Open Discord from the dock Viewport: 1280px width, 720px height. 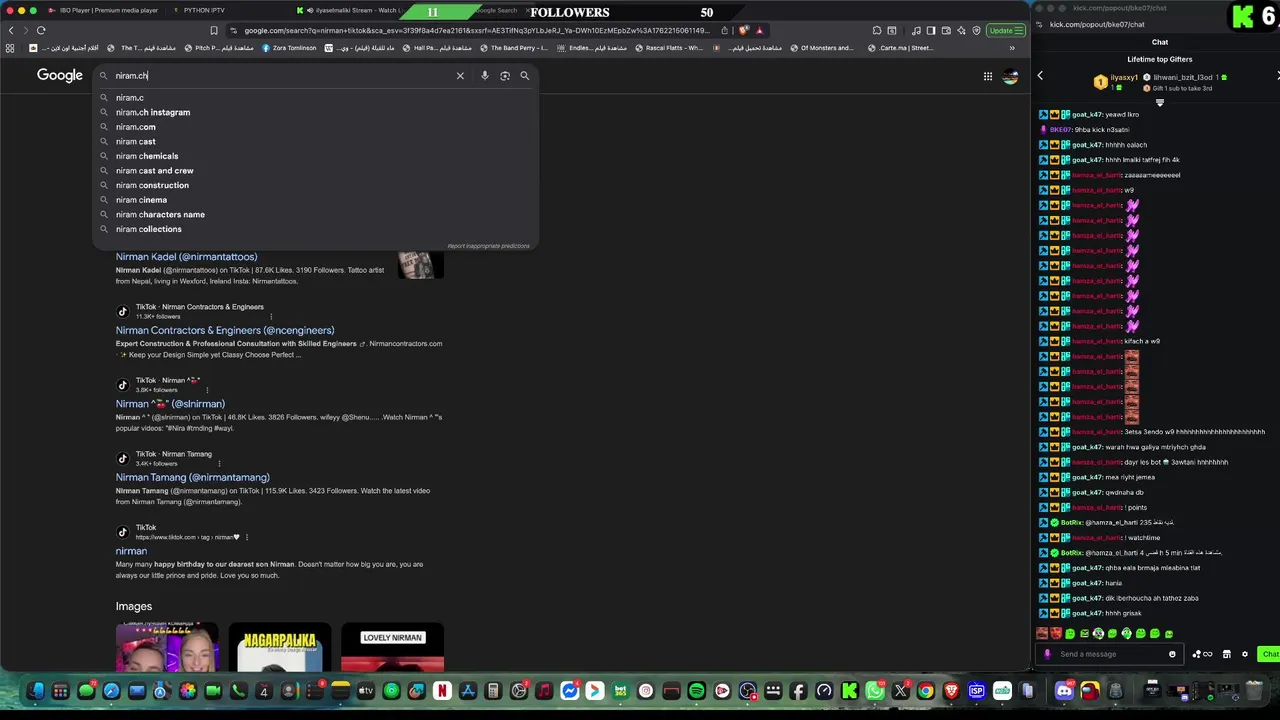[1064, 691]
